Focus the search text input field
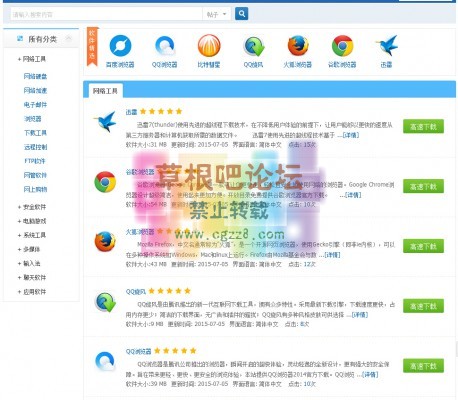 coord(106,14)
